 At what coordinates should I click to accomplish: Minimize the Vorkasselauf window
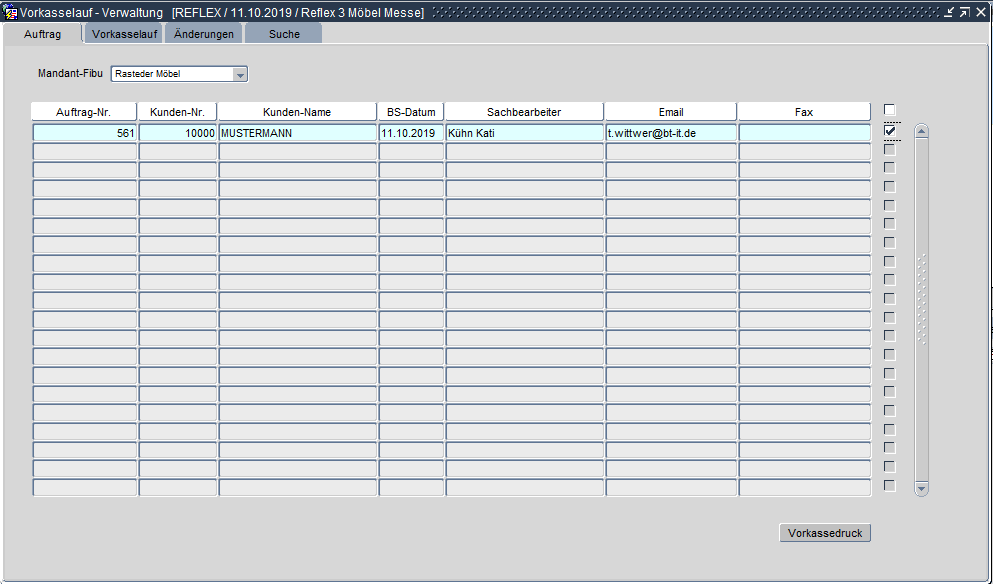(x=949, y=12)
